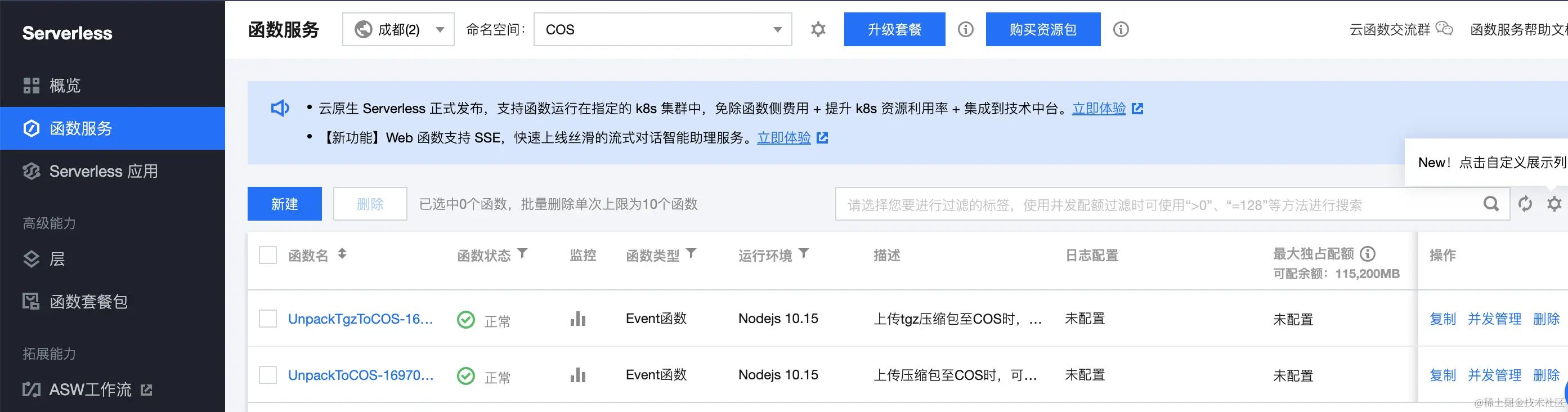Open the UnpackTgzToCOS-16... function

pyautogui.click(x=360, y=319)
